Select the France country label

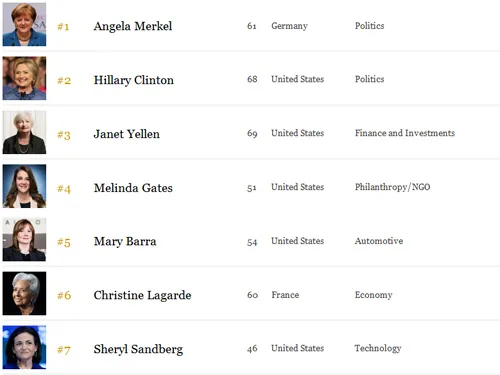[x=285, y=295]
